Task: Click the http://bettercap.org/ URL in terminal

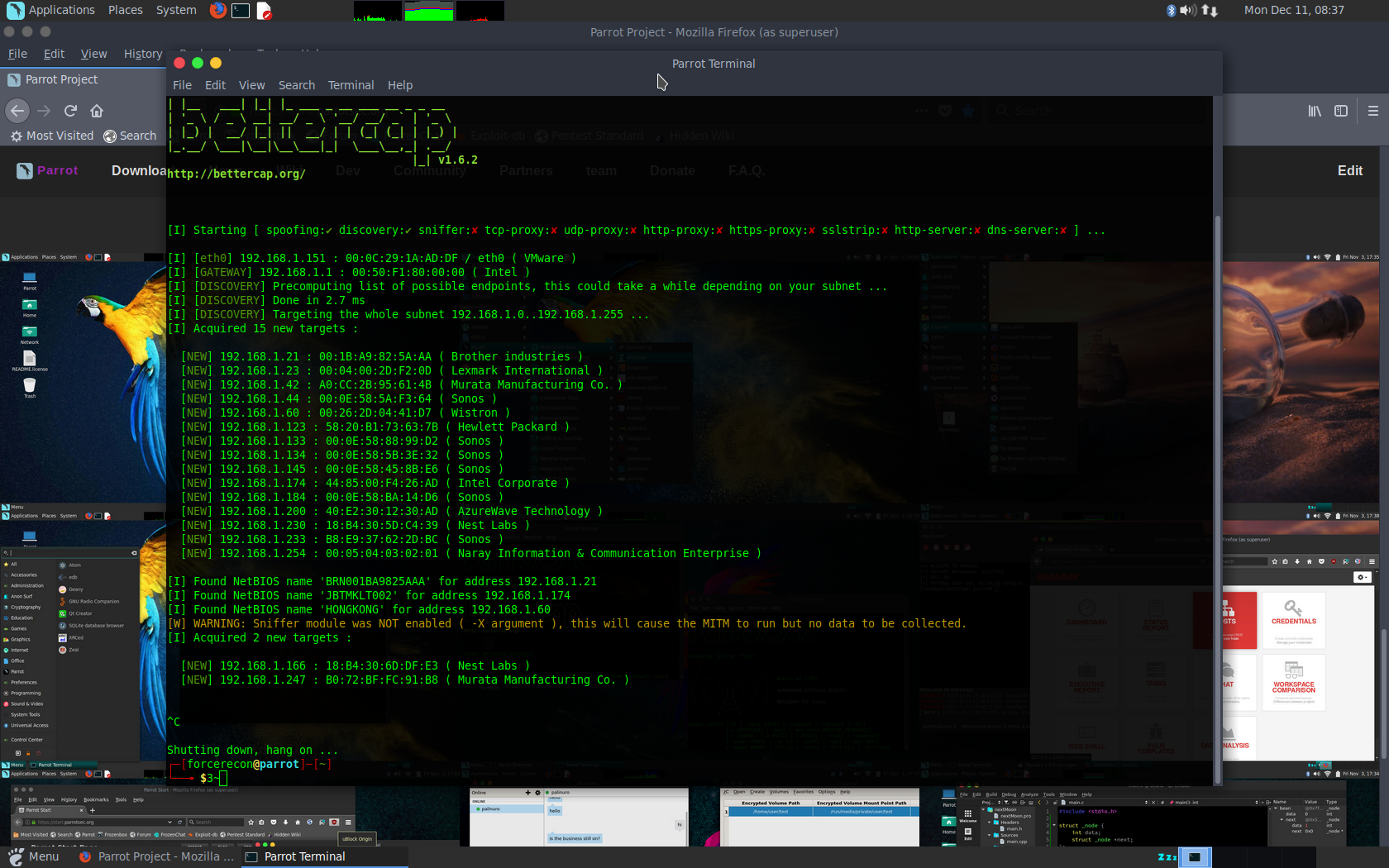Action: (236, 174)
